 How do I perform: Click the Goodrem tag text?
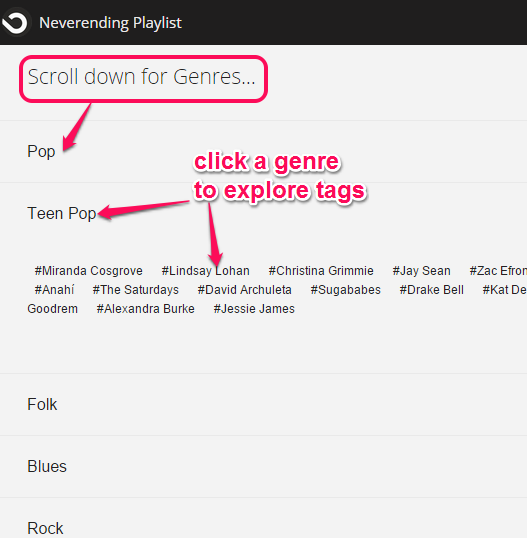[52, 309]
